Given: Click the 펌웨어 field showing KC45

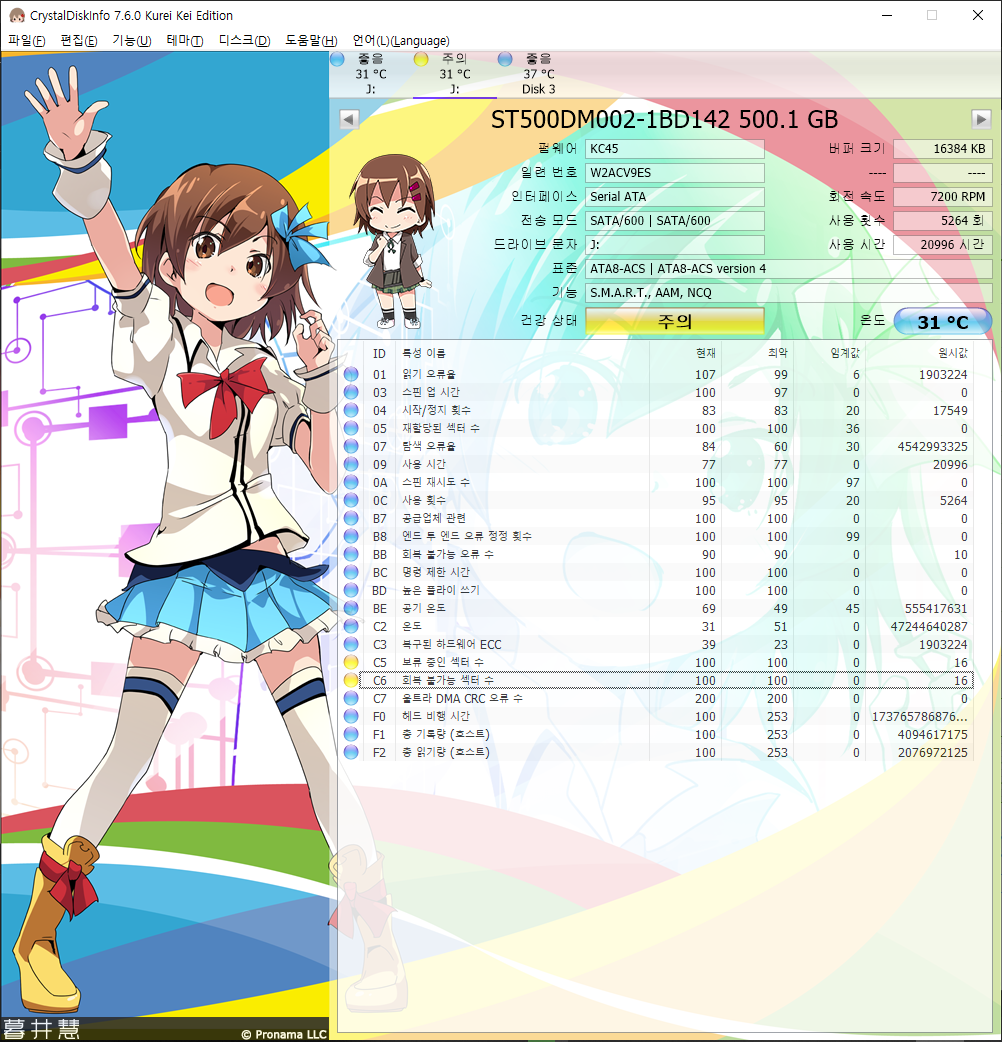Looking at the screenshot, I should (x=674, y=149).
